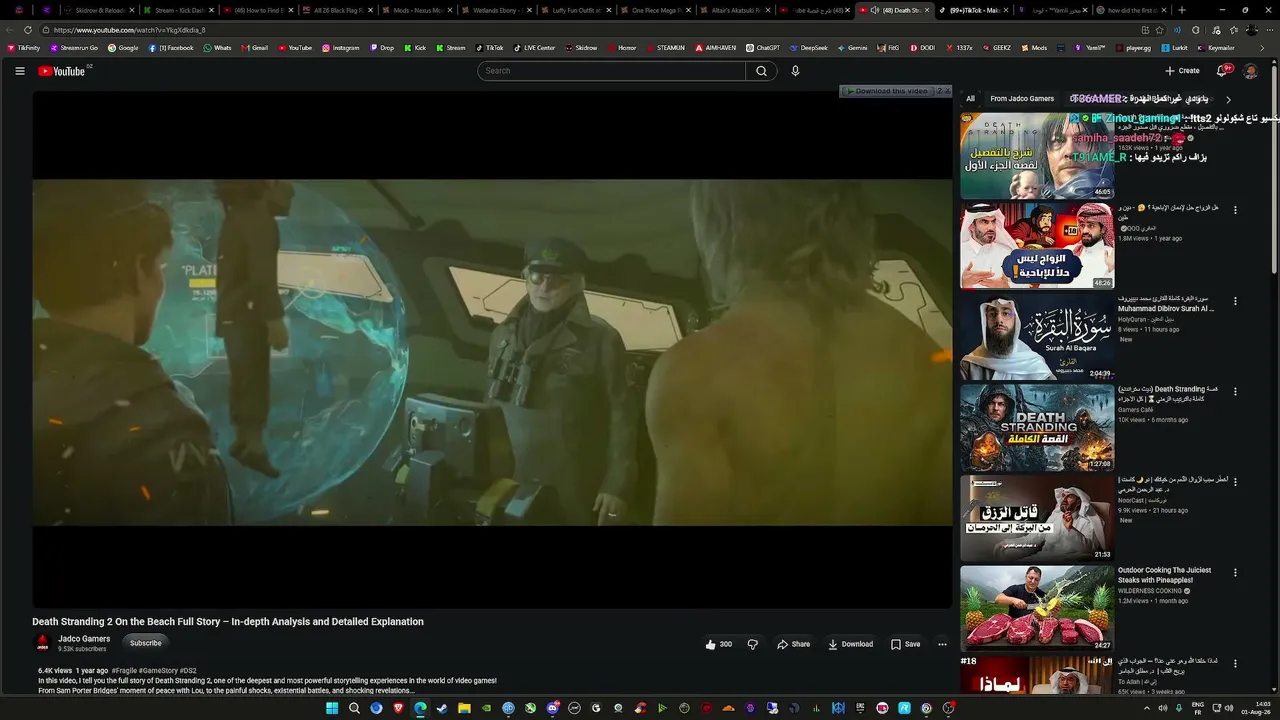Click the Death Stranding video player

[x=492, y=350]
